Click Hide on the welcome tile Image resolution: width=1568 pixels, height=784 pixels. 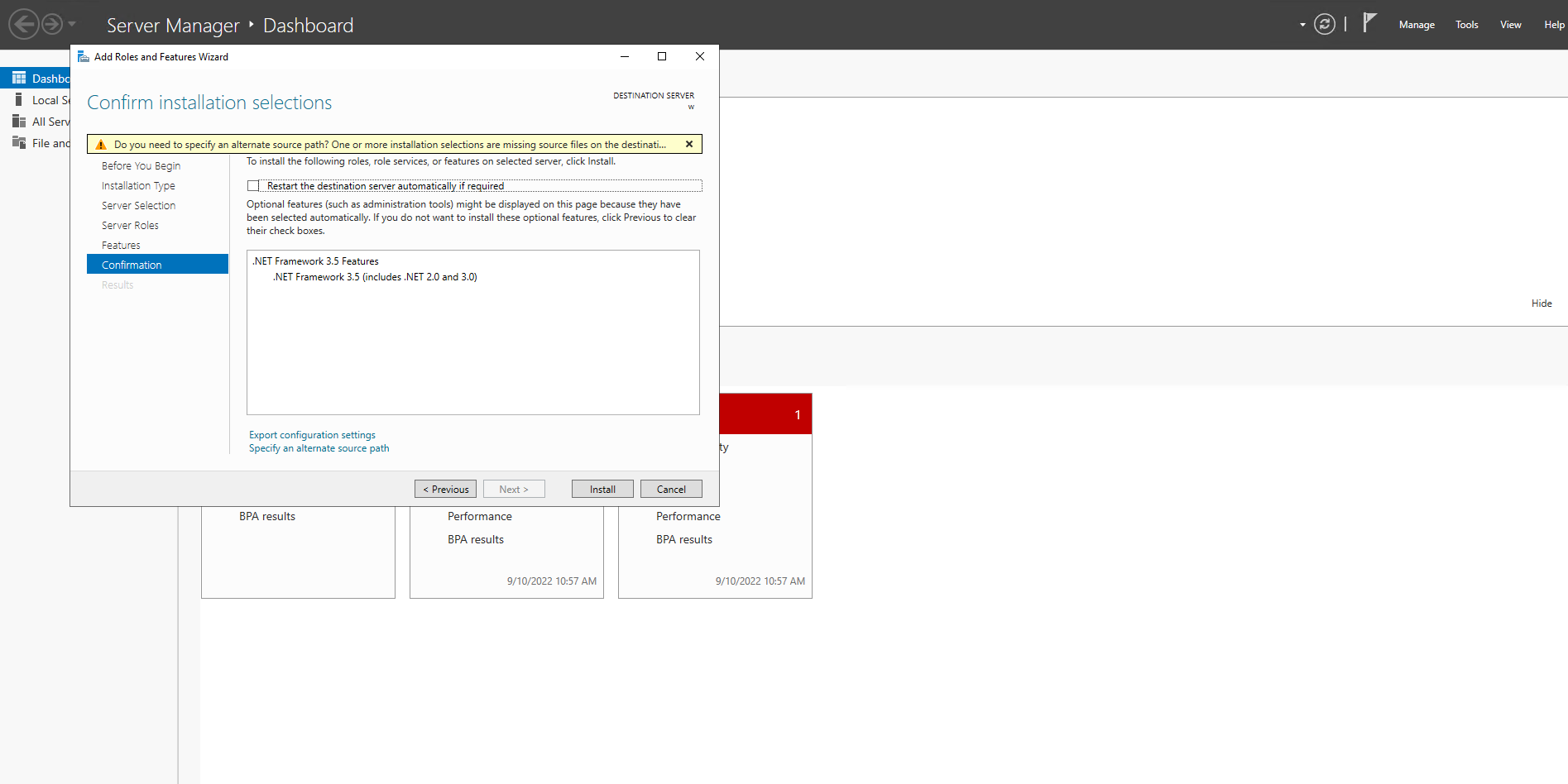(1542, 304)
